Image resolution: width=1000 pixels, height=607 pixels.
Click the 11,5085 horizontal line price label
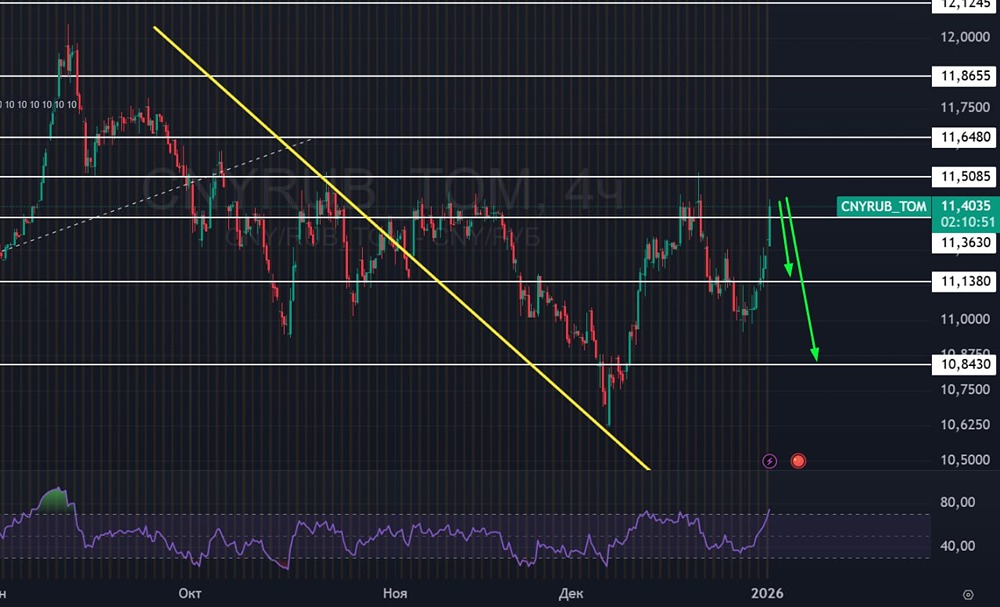pos(963,177)
